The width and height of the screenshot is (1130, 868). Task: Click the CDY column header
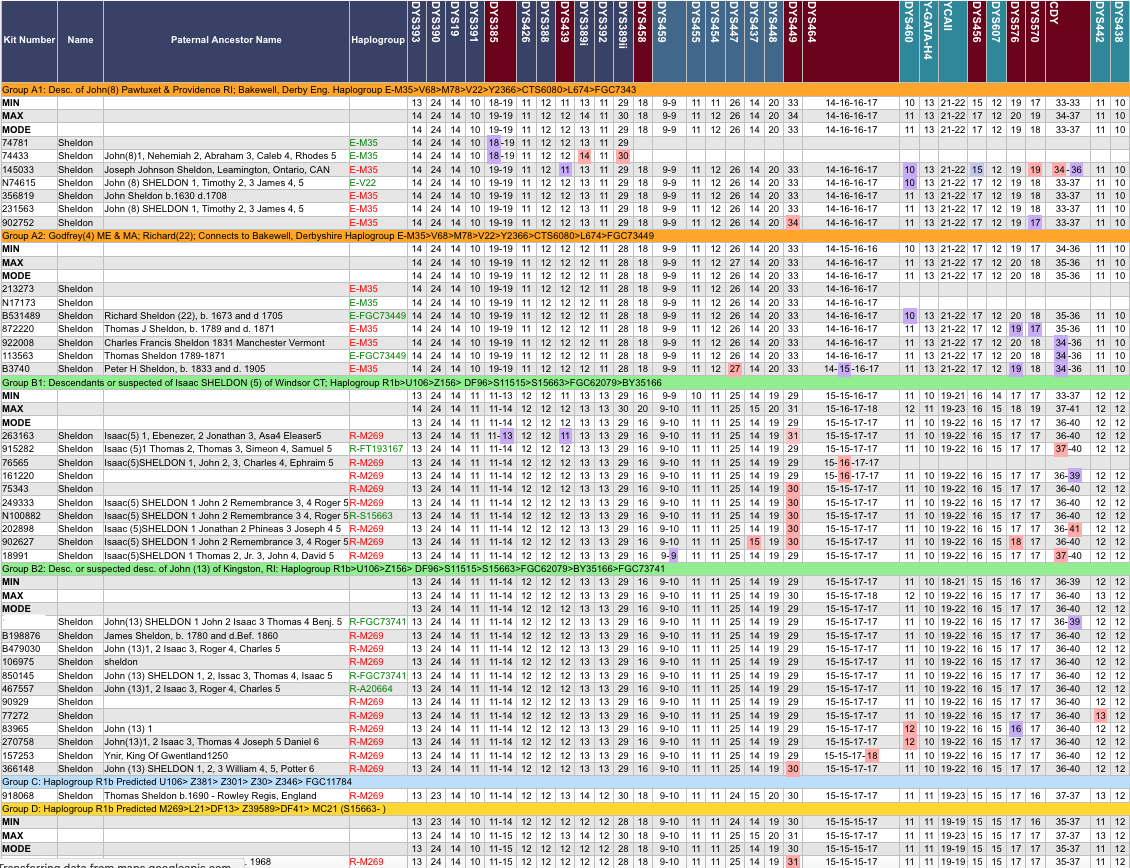1067,40
